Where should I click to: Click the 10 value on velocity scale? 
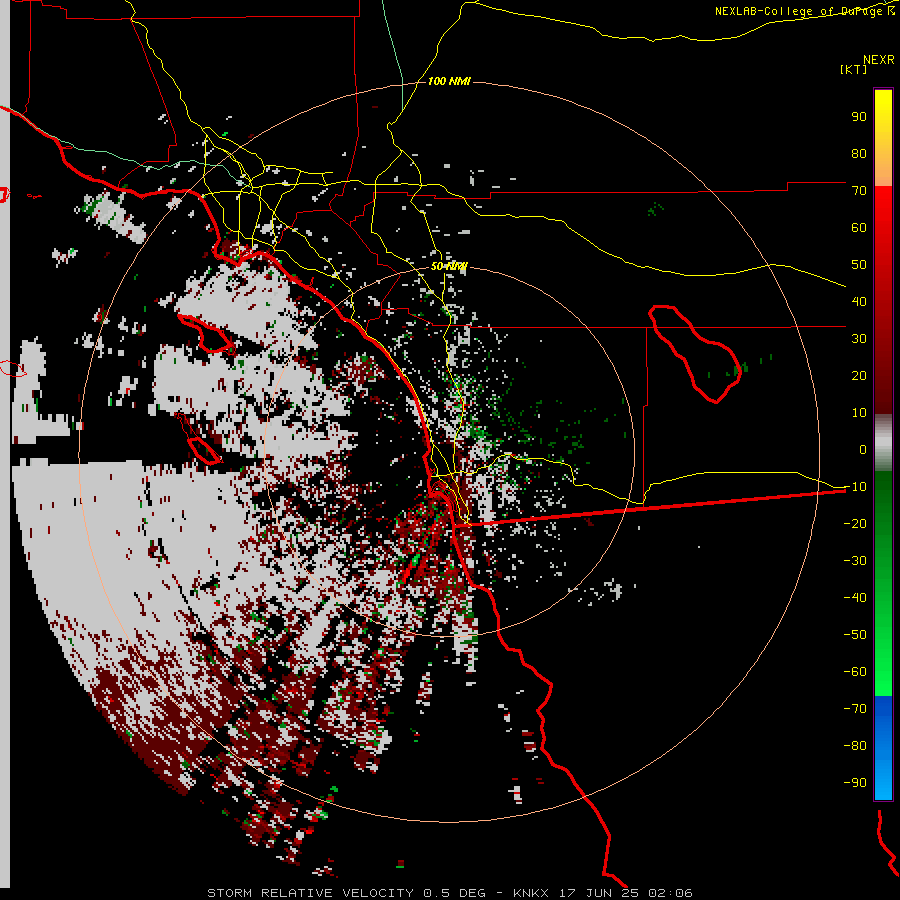(859, 413)
